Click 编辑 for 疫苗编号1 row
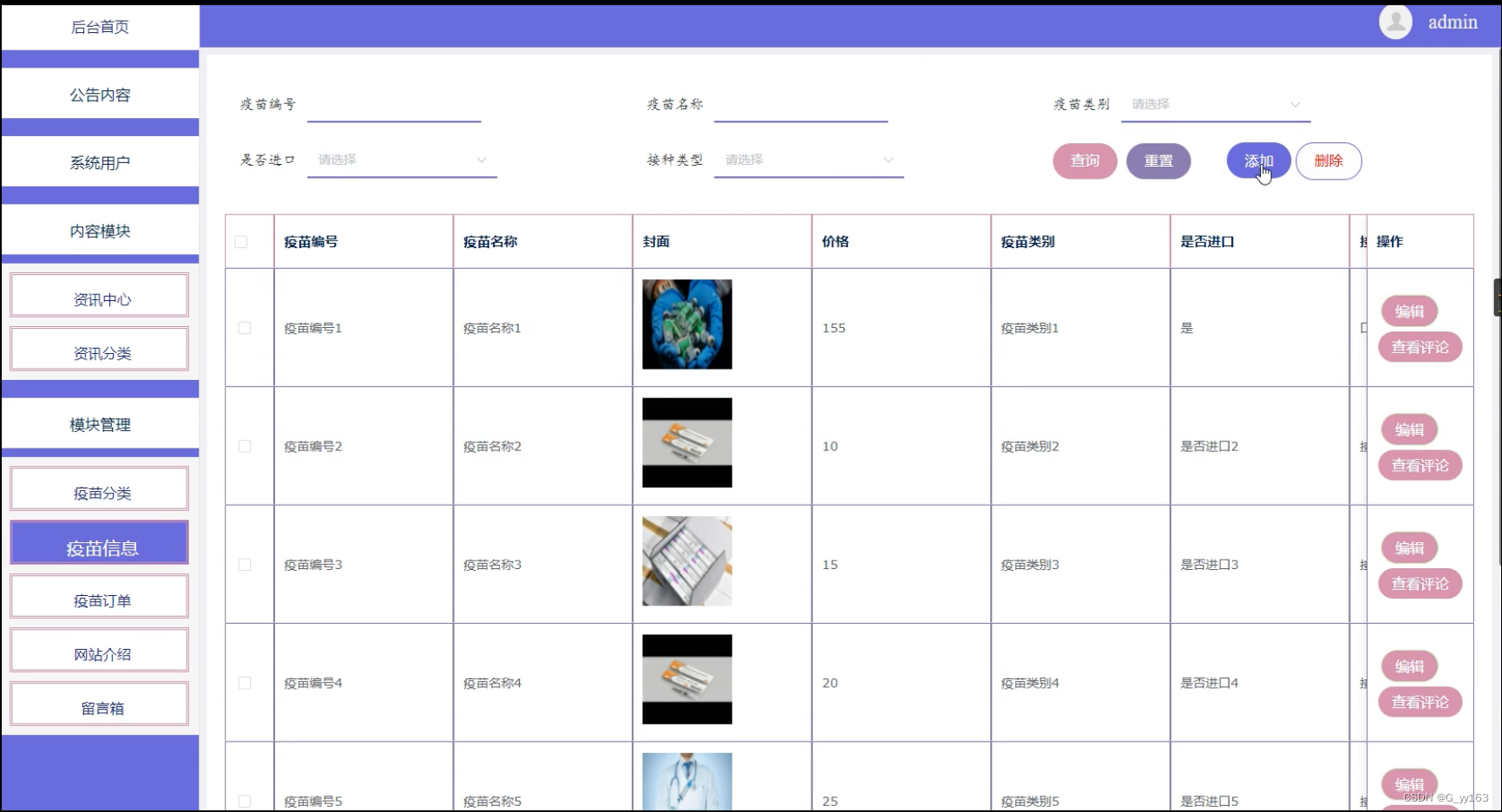 (x=1409, y=311)
